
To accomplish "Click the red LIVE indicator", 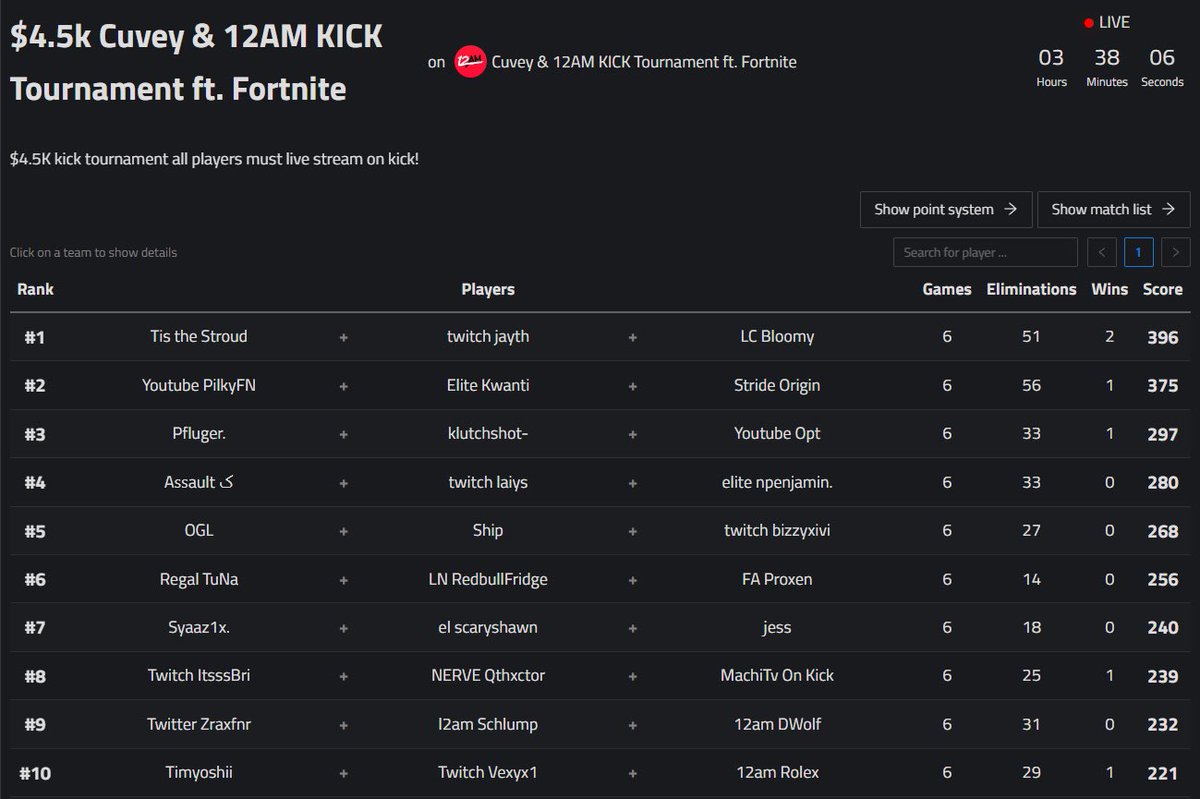I will [1107, 22].
